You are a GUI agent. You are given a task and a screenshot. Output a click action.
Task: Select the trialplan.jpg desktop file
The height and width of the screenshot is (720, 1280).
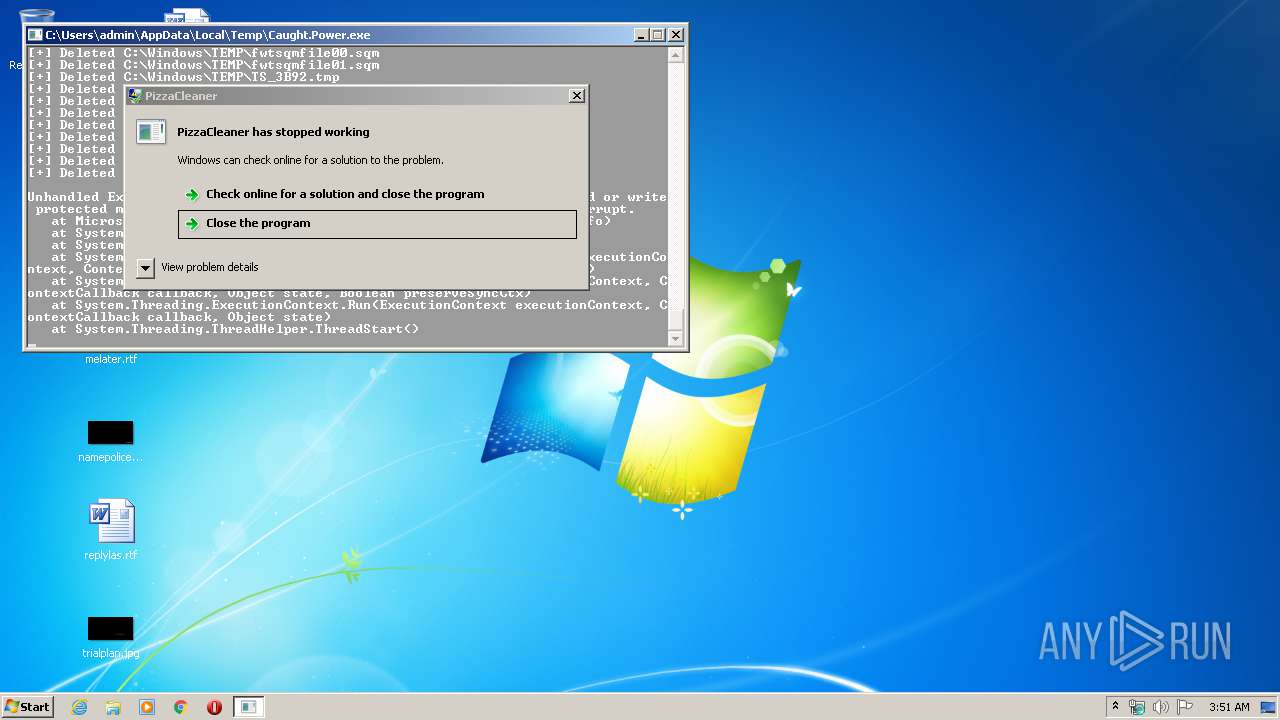(111, 637)
